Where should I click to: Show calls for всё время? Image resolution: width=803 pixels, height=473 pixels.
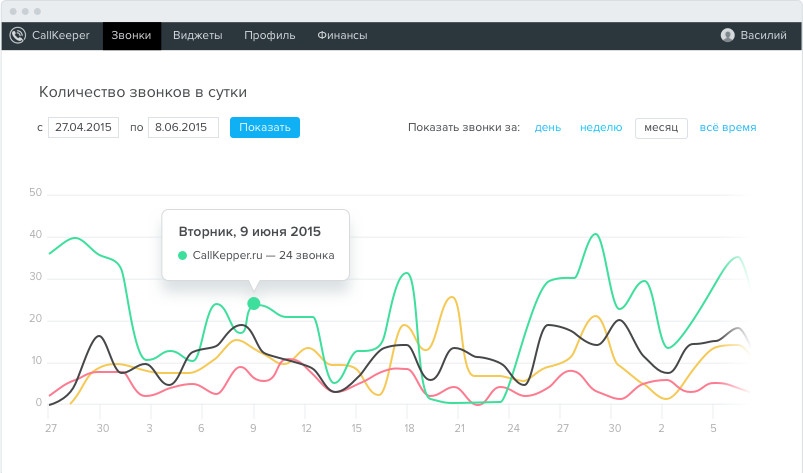[727, 127]
